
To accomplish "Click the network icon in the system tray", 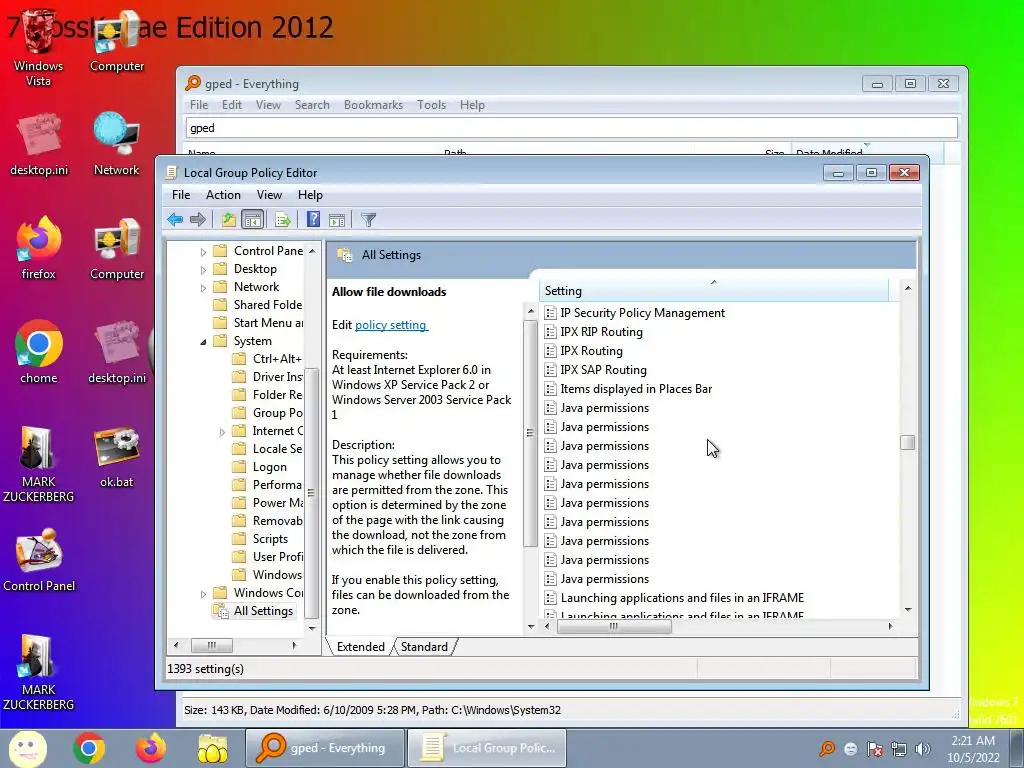I will click(899, 749).
